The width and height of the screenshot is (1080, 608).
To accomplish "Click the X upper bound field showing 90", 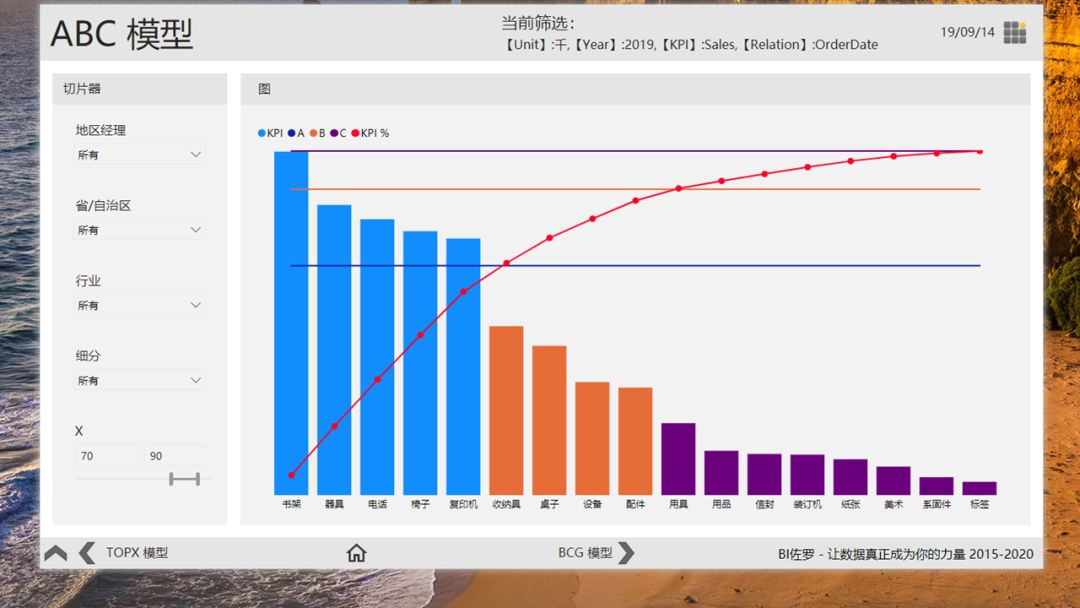I will [175, 456].
